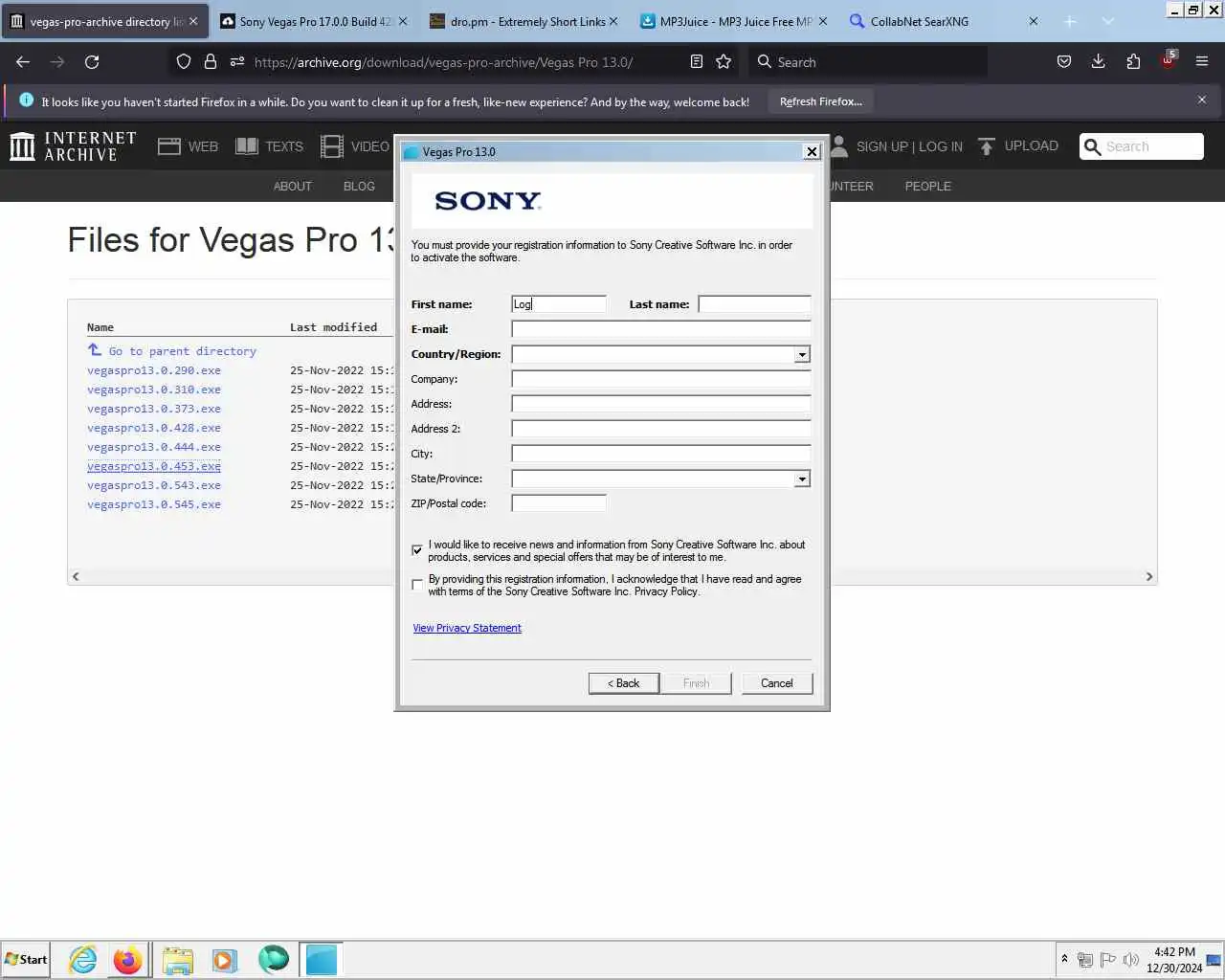Bookmark this page with star icon
The width and height of the screenshot is (1225, 980).
pyautogui.click(x=724, y=61)
